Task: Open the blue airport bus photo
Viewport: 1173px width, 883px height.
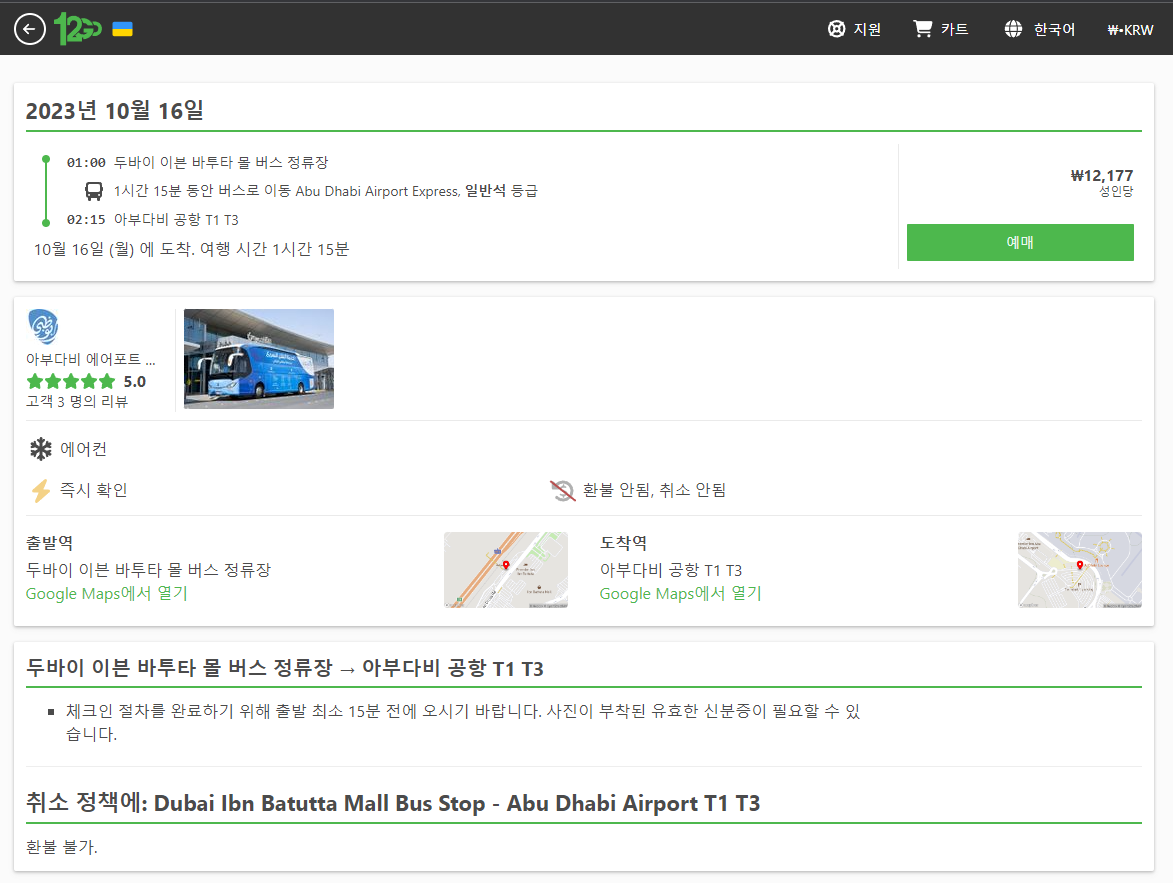Action: point(259,358)
